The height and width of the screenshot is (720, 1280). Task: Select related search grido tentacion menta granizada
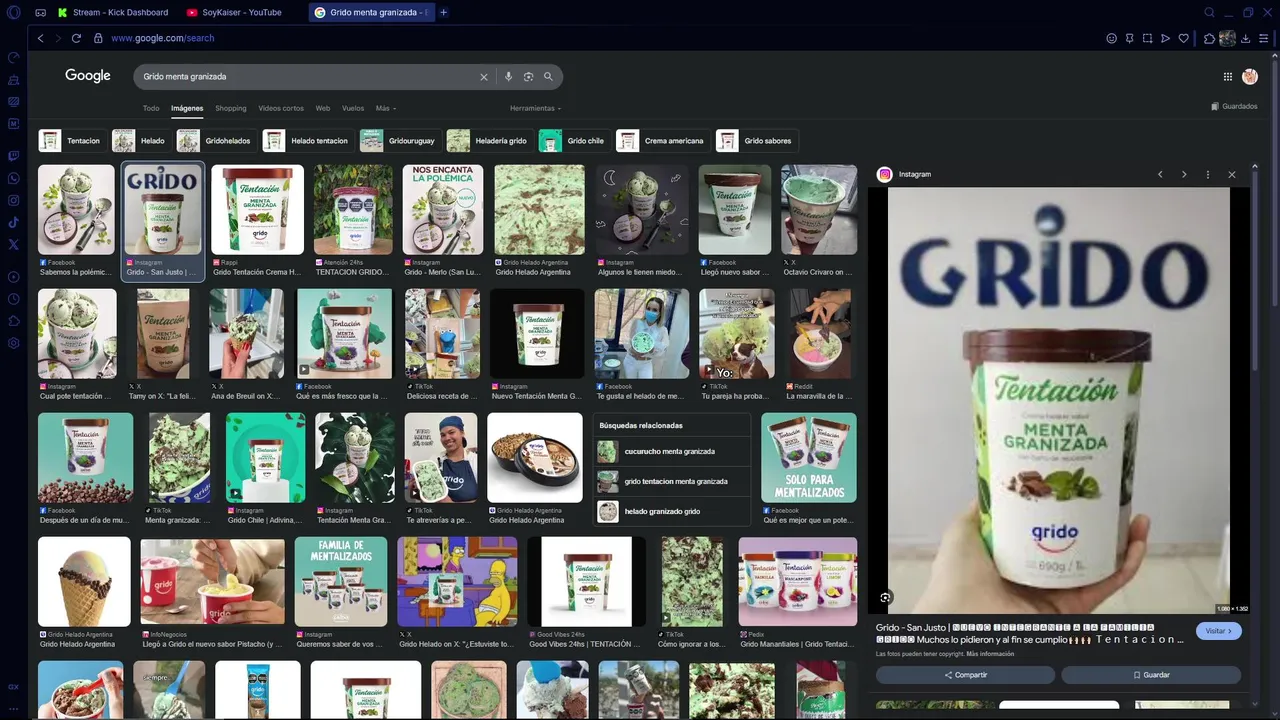(671, 481)
